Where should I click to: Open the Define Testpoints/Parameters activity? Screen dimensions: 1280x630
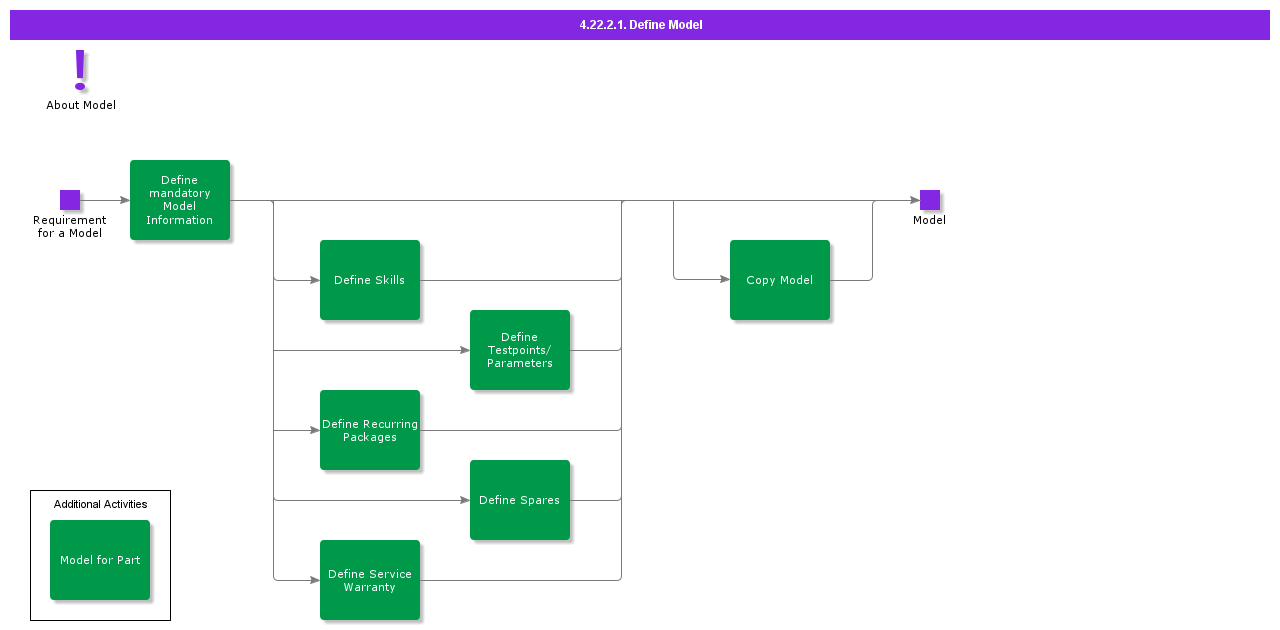[x=520, y=350]
